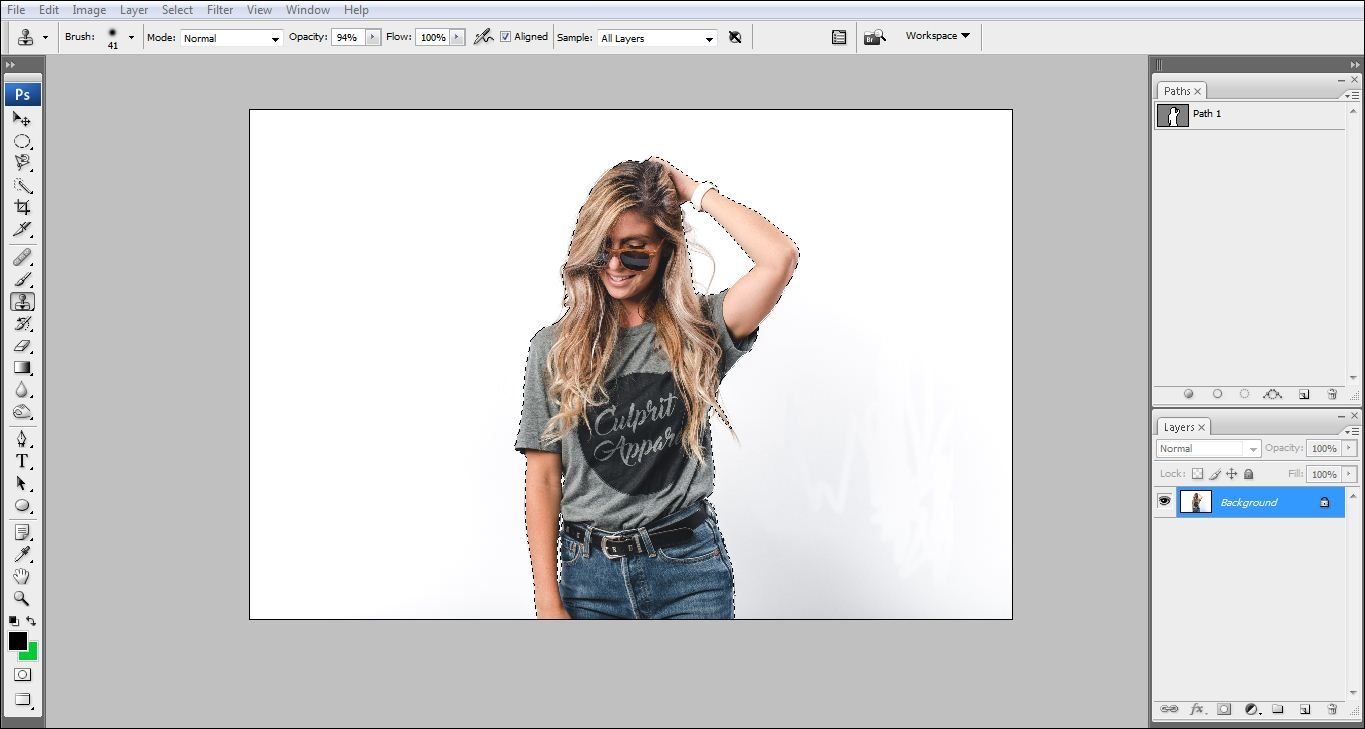Select the Crop tool
Screen dimensions: 1365x729
22,207
